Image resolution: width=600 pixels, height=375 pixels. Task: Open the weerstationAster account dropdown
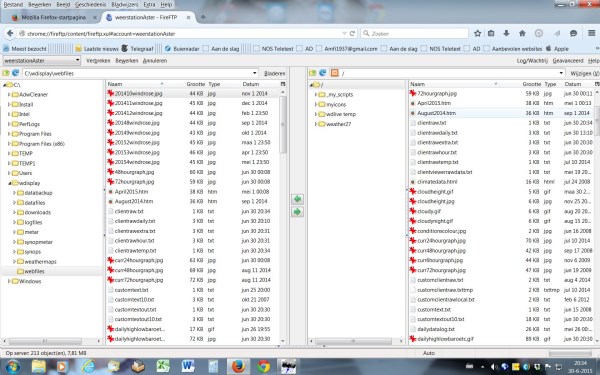coord(41,60)
